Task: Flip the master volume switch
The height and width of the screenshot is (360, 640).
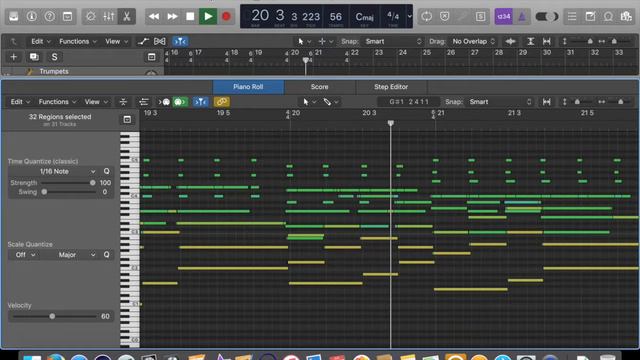Action: tap(547, 16)
